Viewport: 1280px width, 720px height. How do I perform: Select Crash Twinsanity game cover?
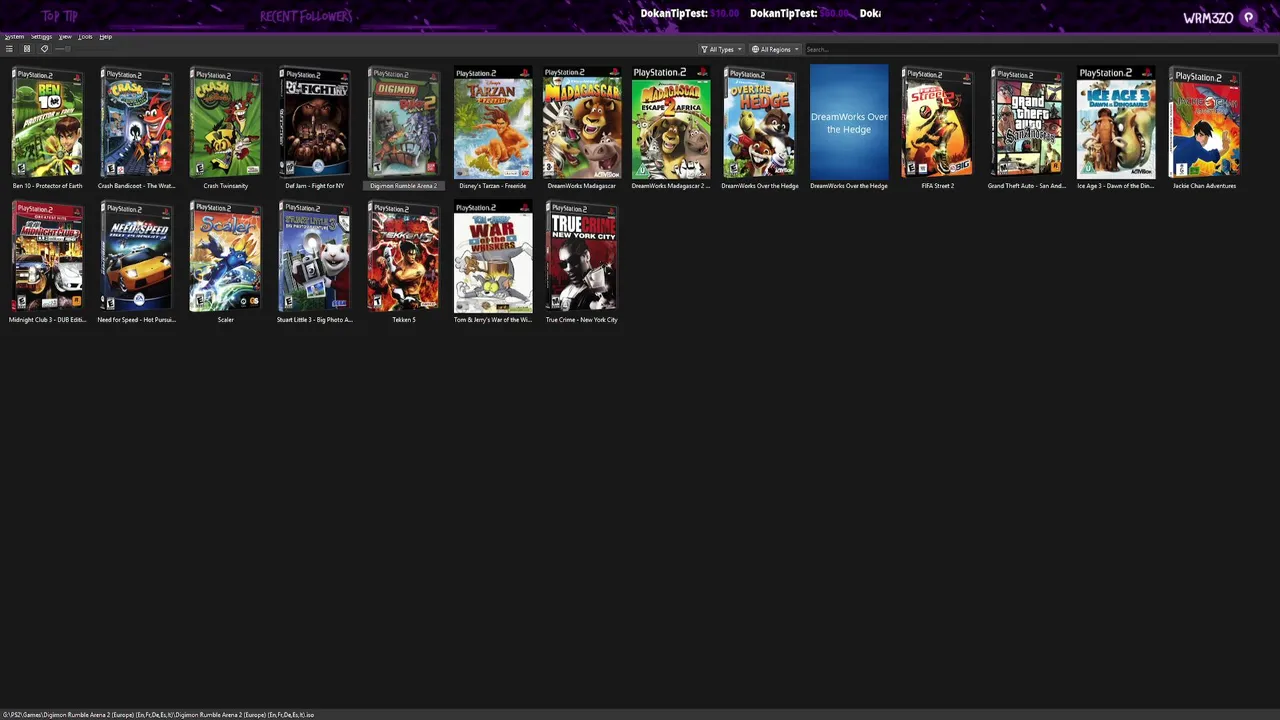pyautogui.click(x=225, y=123)
